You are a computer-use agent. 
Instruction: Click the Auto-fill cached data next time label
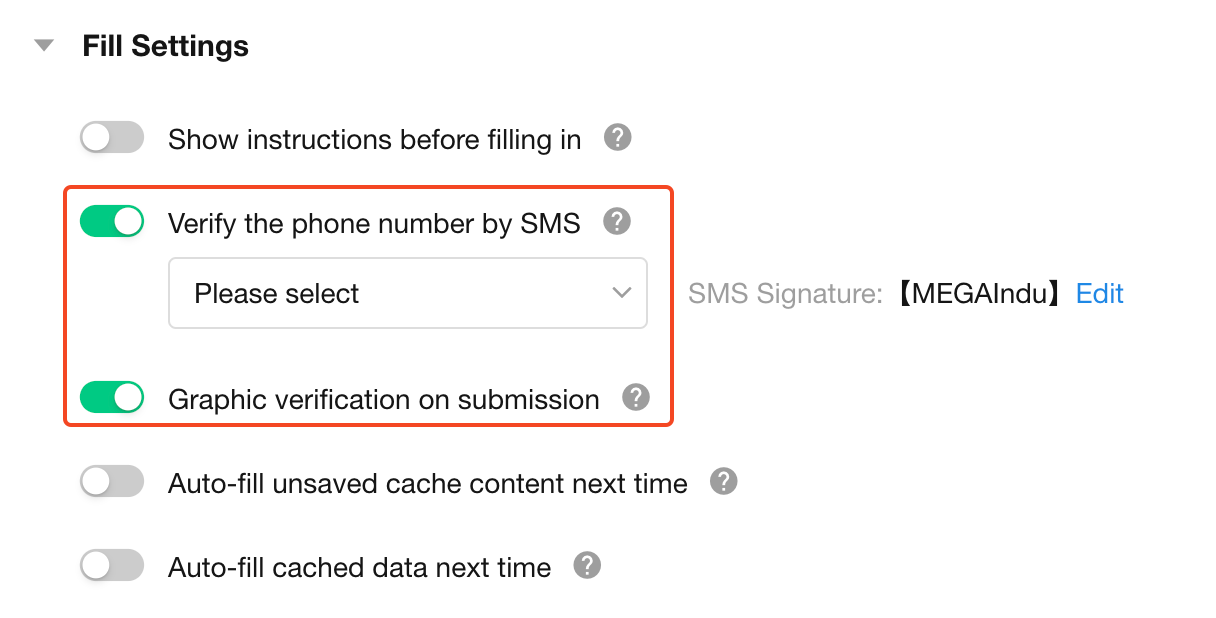point(359,568)
